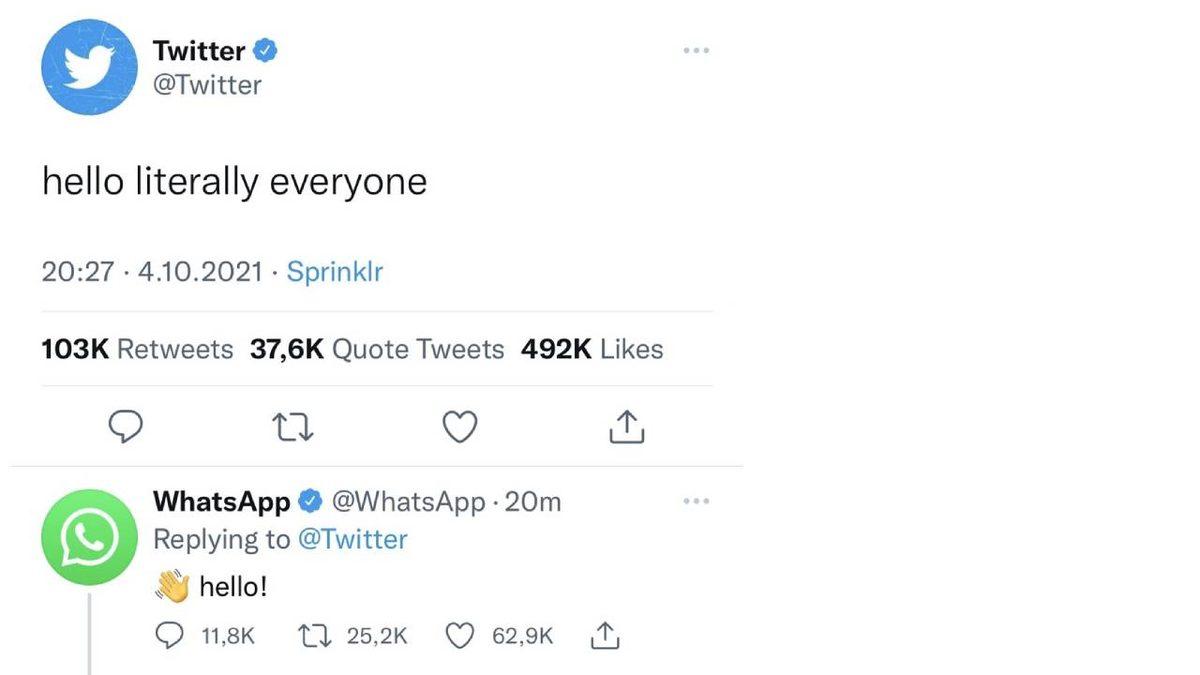
Task: Click WhatsApp's verified checkmark
Action: (x=310, y=501)
